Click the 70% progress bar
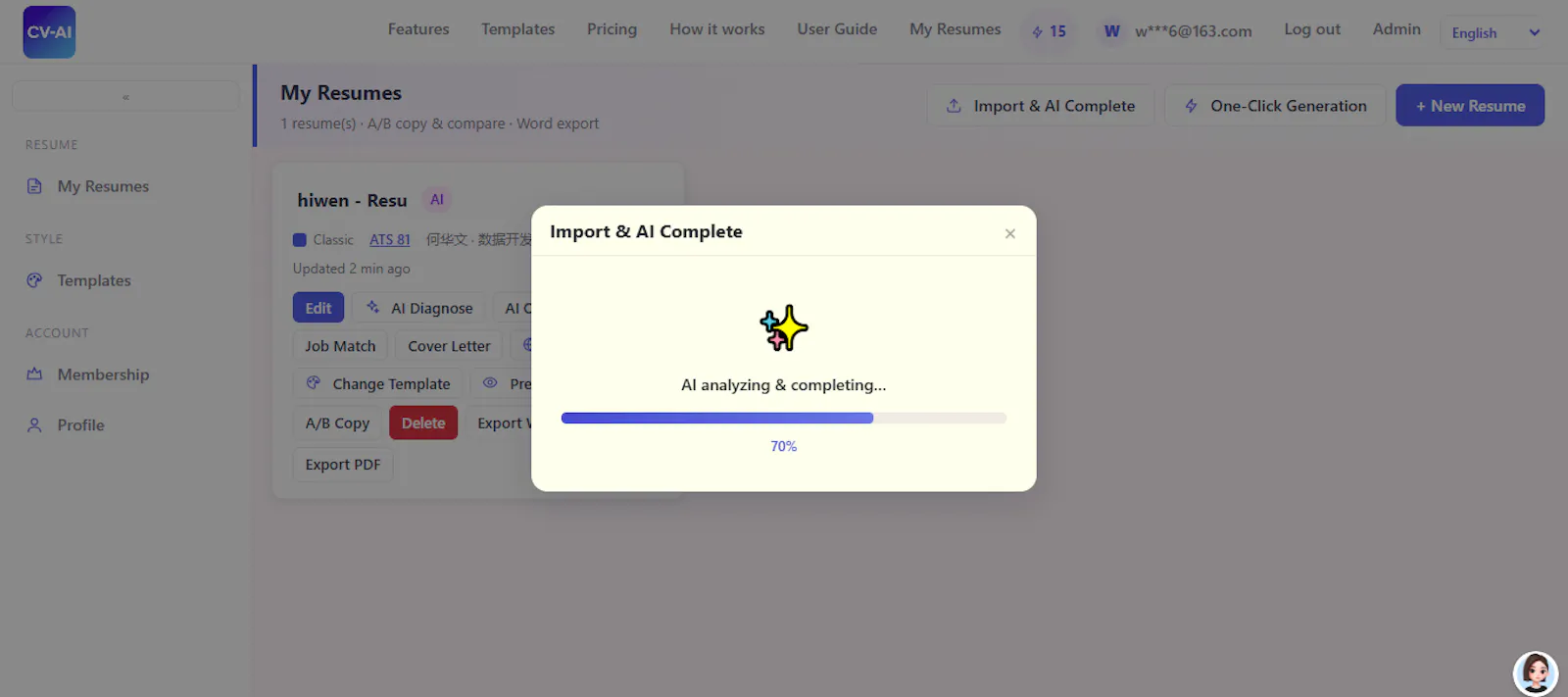1568x697 pixels. (784, 418)
